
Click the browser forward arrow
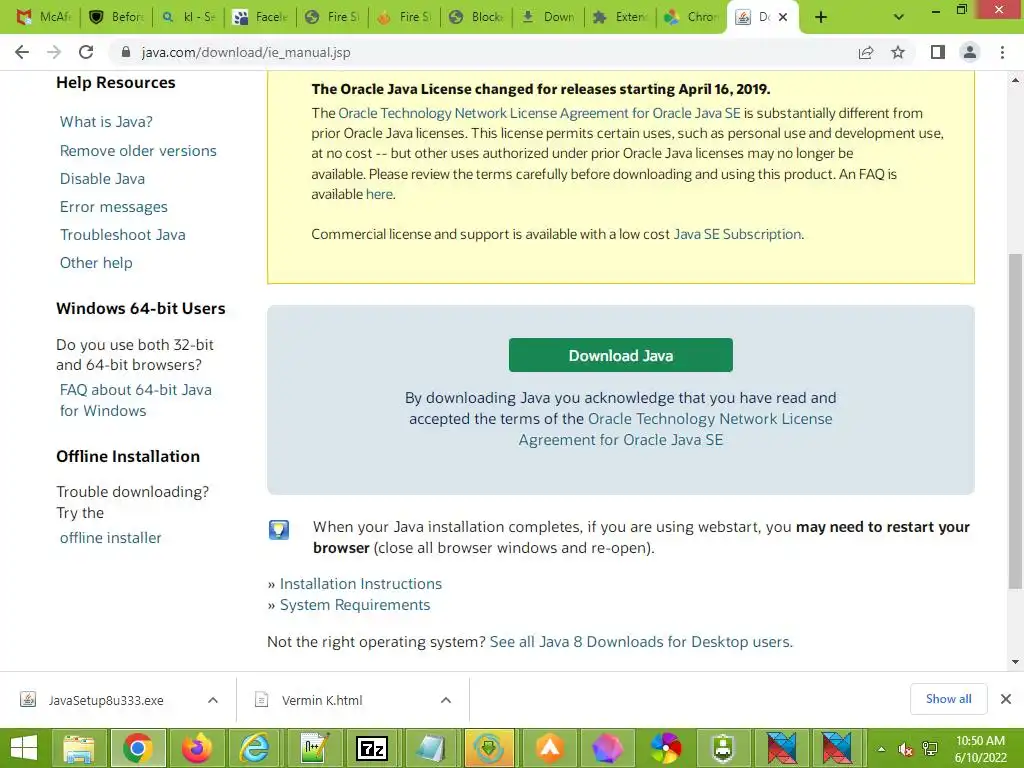pyautogui.click(x=54, y=52)
